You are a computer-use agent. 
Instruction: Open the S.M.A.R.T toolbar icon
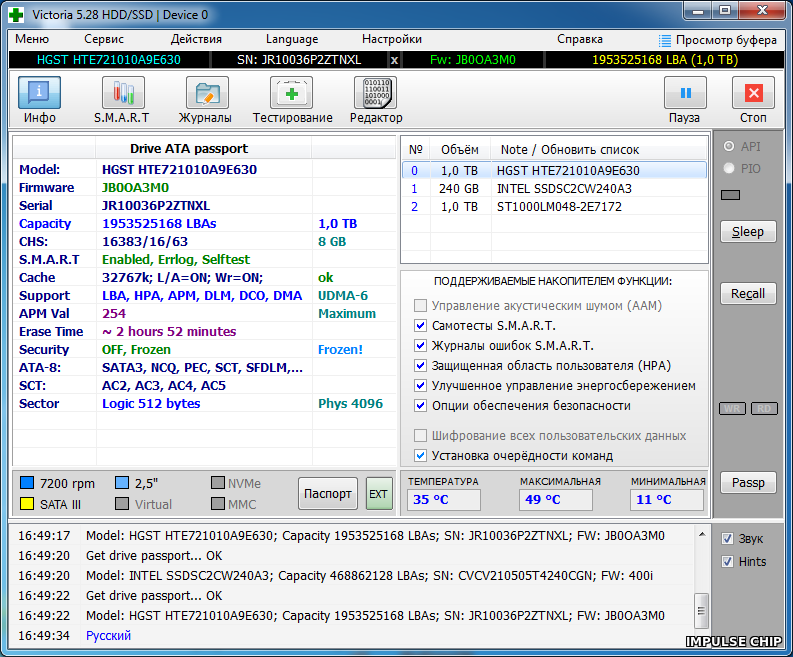123,93
